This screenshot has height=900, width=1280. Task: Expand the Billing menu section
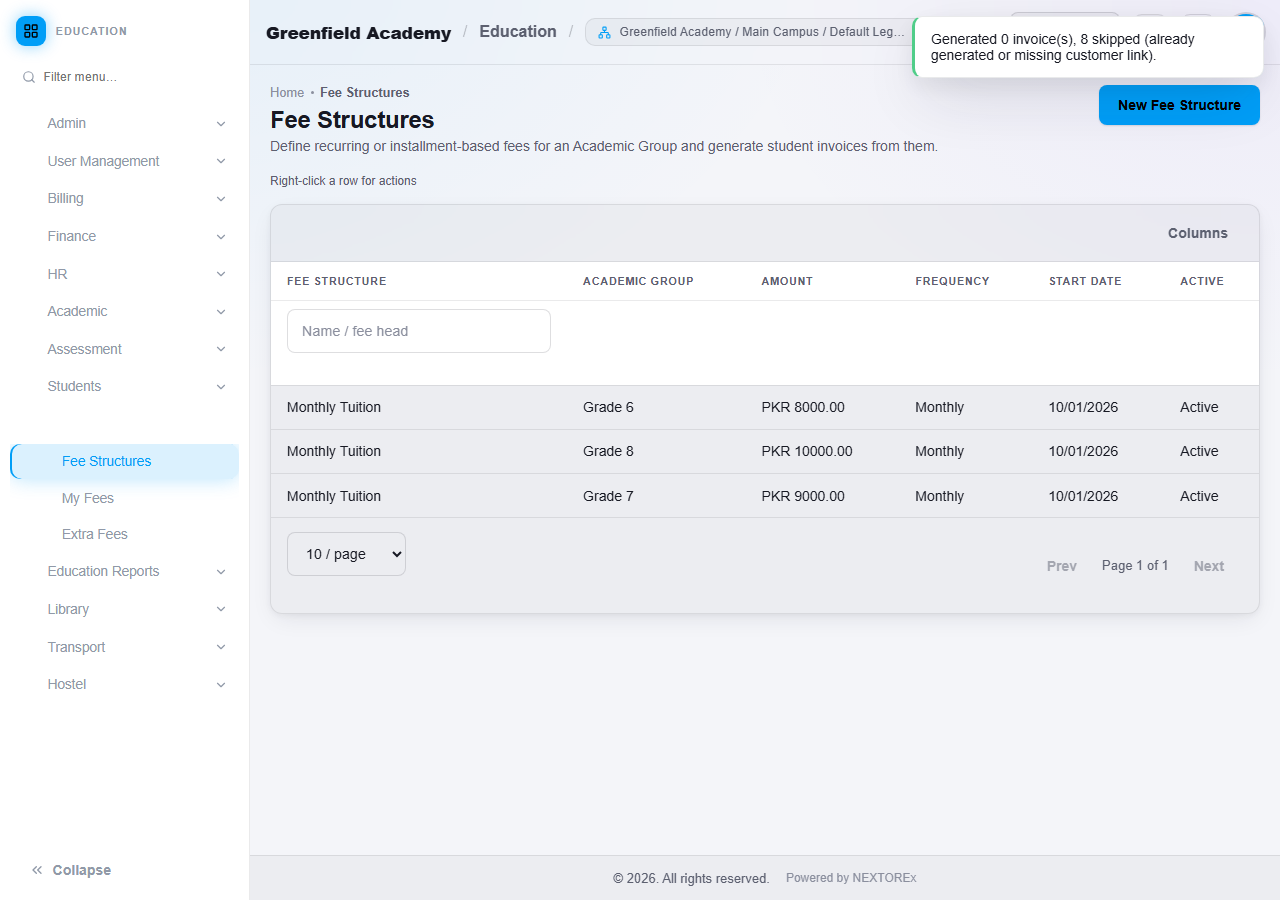click(x=137, y=199)
